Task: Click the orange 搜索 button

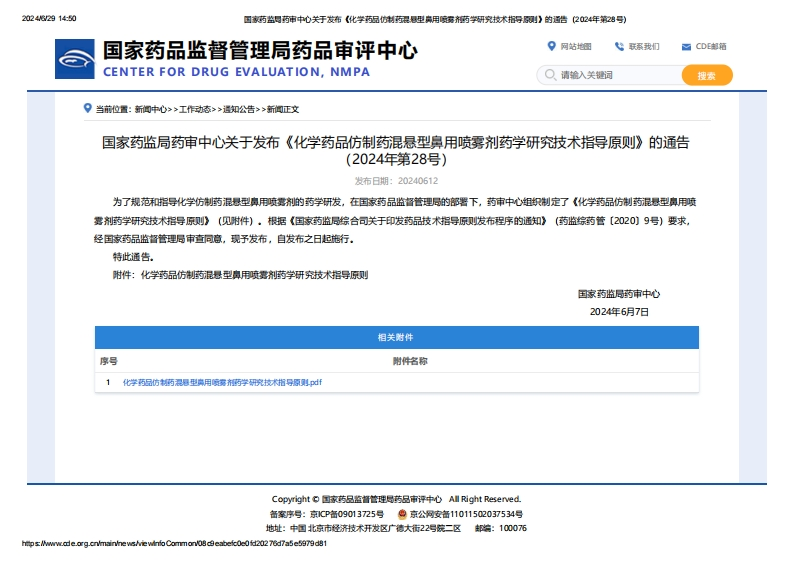Action: [707, 75]
